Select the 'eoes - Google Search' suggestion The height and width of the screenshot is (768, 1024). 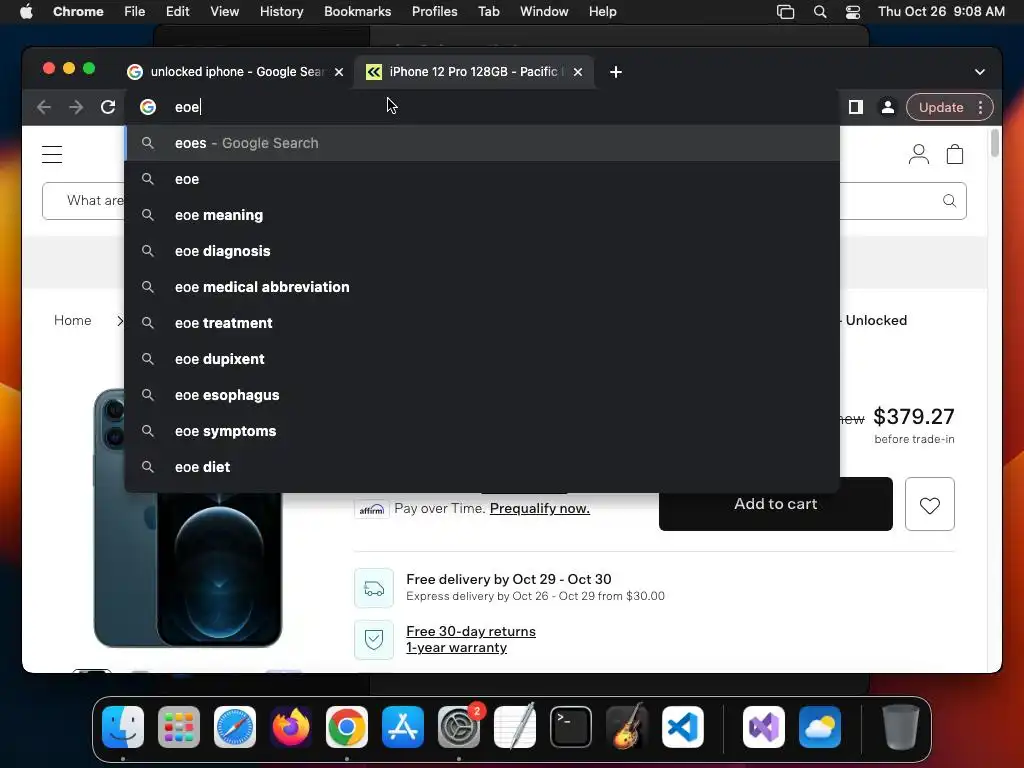(482, 143)
